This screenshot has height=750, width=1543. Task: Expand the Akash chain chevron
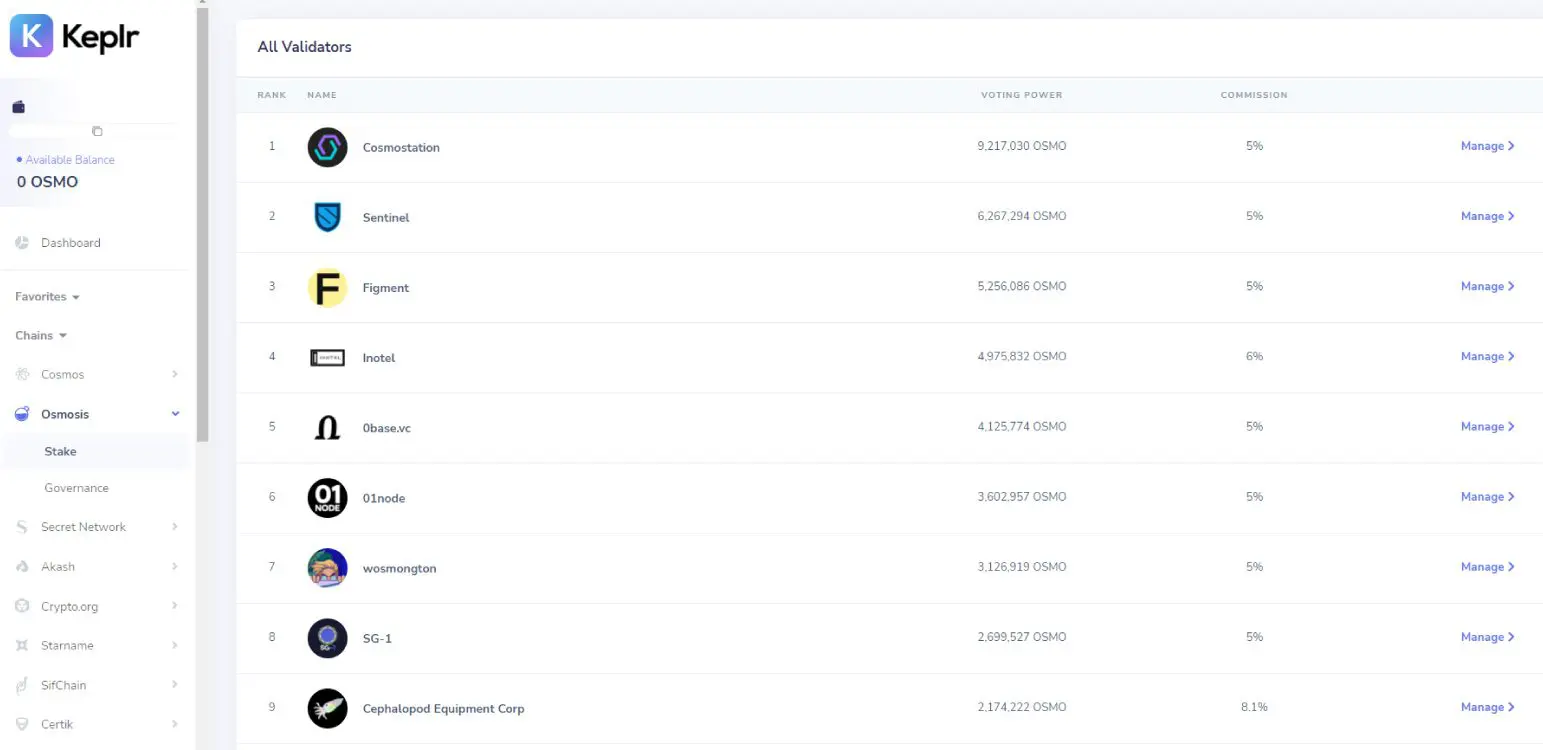point(175,567)
